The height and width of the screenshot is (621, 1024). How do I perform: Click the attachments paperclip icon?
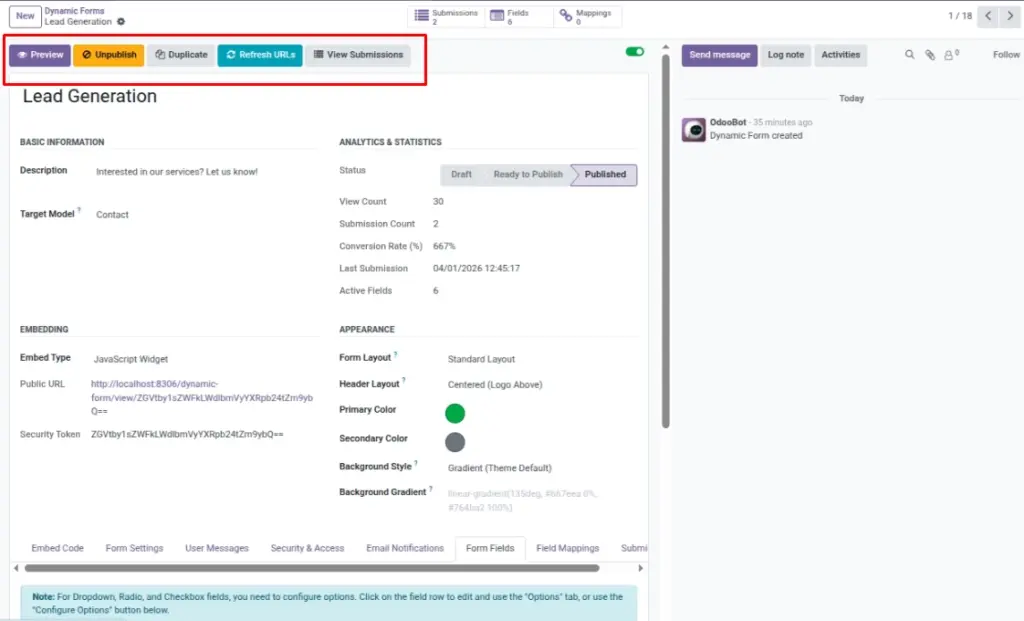pos(930,55)
